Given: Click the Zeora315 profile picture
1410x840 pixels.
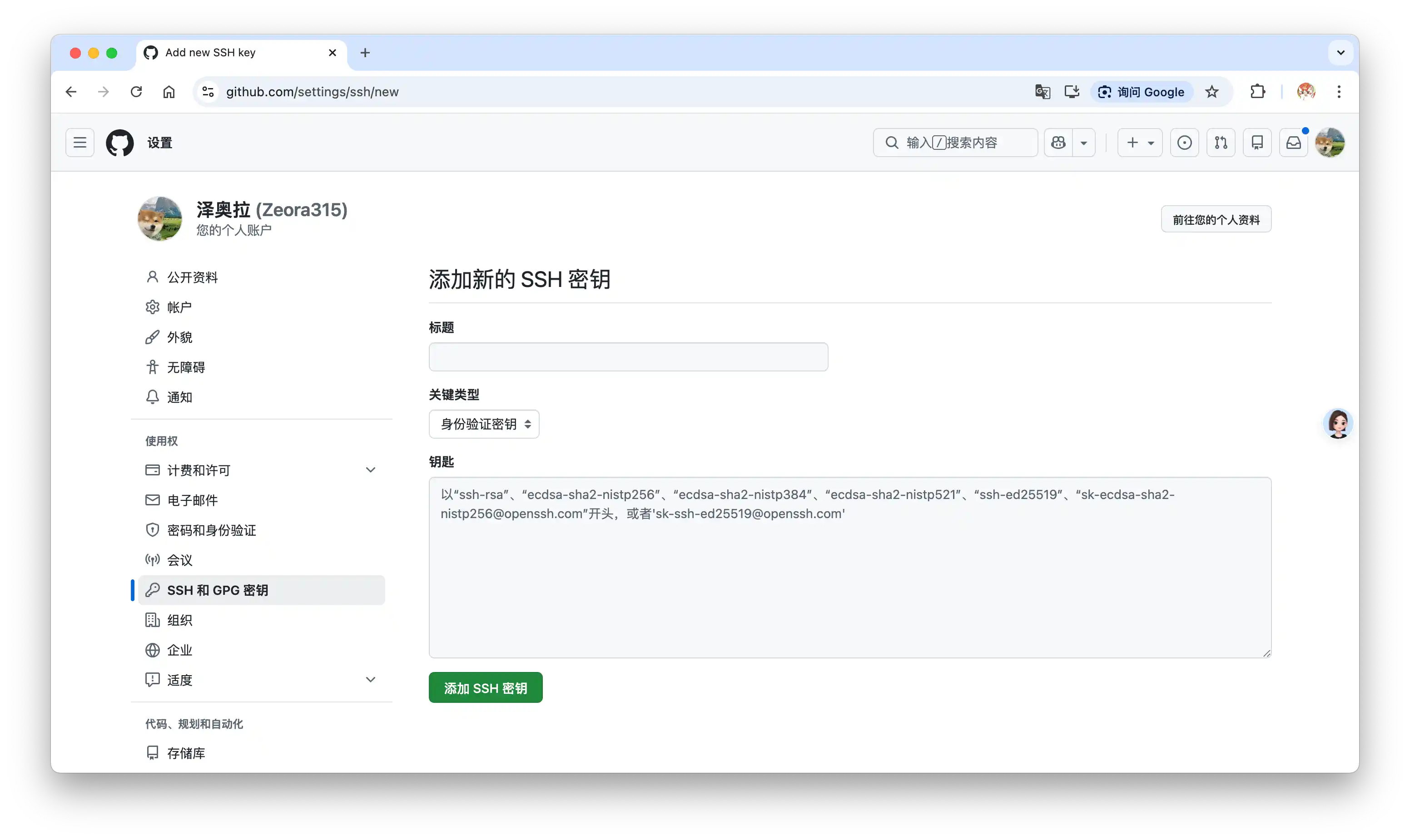Looking at the screenshot, I should coord(160,218).
